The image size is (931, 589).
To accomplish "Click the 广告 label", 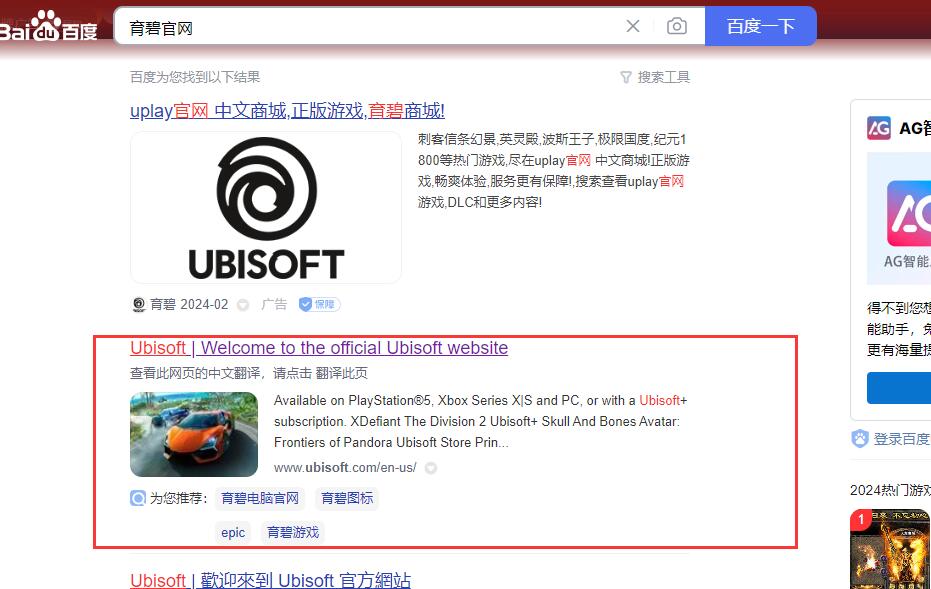I will 274,305.
